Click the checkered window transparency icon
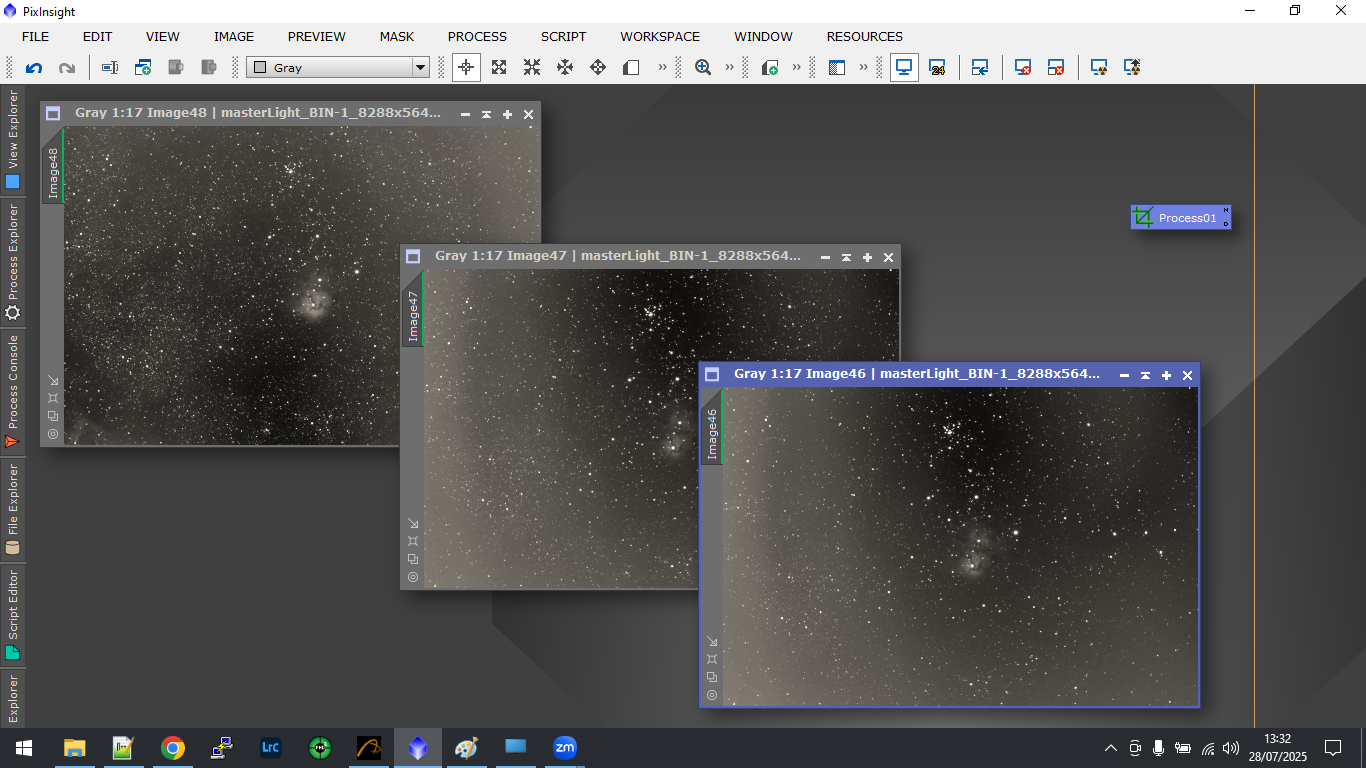This screenshot has height=768, width=1366. (837, 67)
